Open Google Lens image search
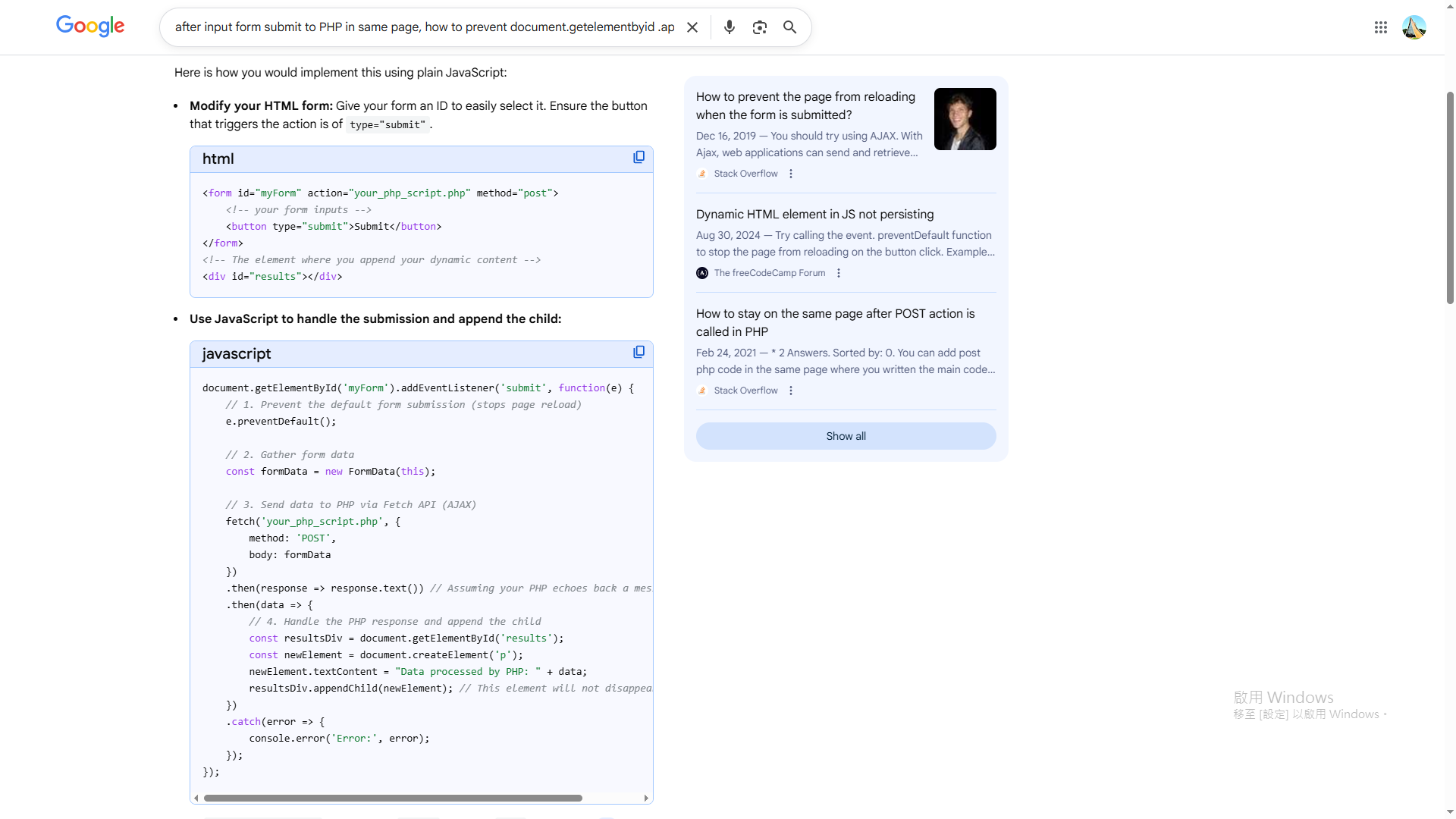The width and height of the screenshot is (1456, 819). coord(759,27)
